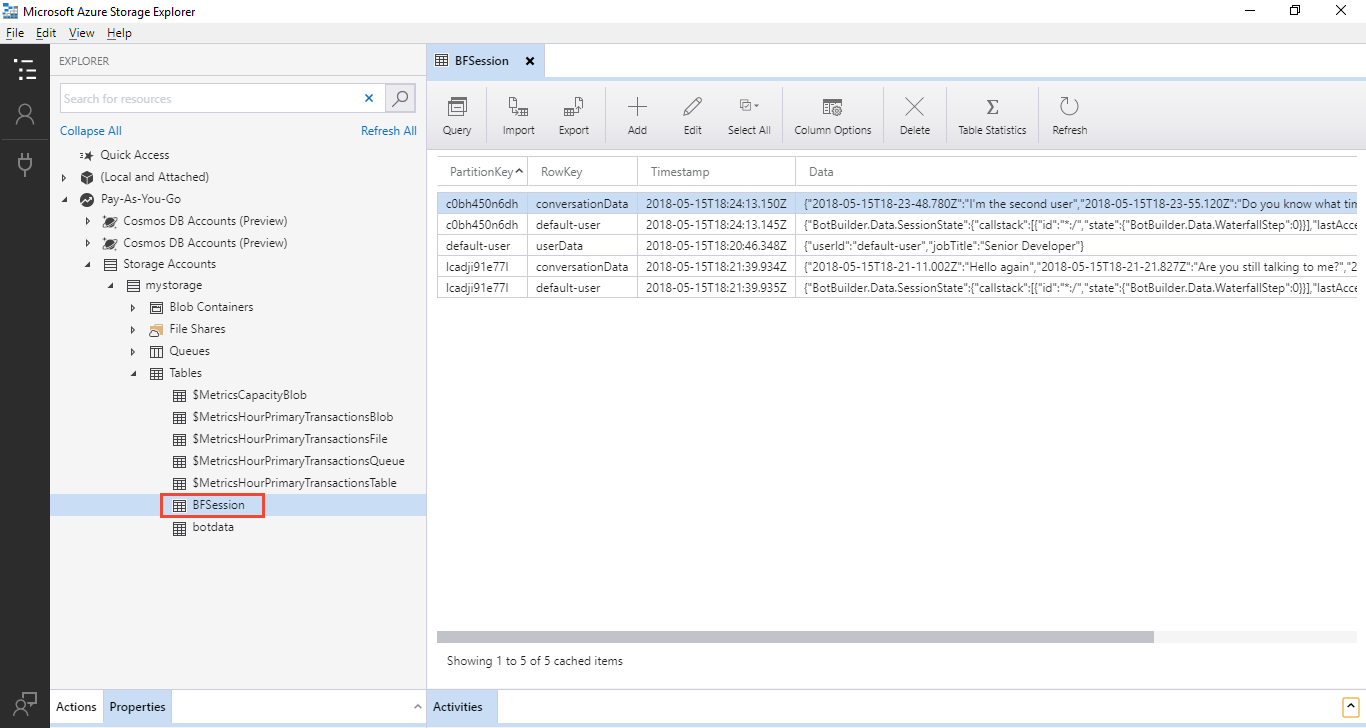This screenshot has height=728, width=1366.
Task: Switch to the Properties tab
Action: tap(136, 706)
